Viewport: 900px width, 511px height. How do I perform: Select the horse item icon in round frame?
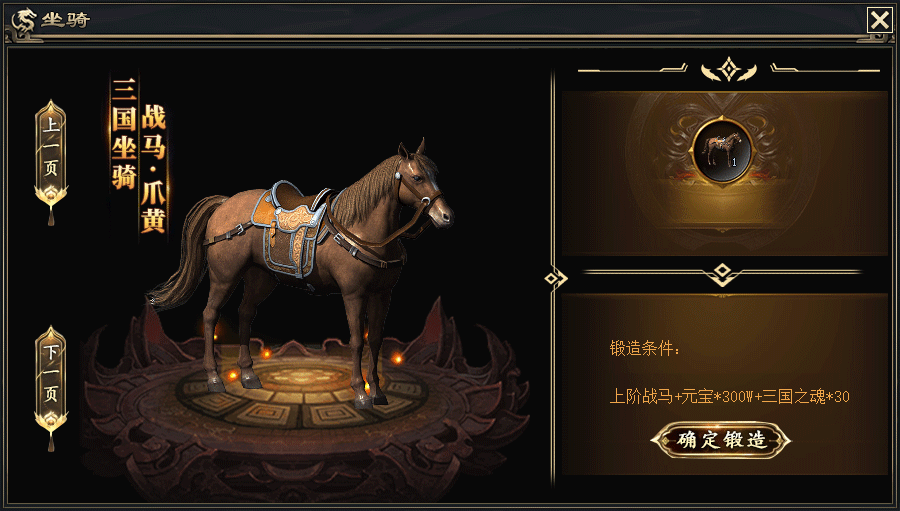point(722,150)
